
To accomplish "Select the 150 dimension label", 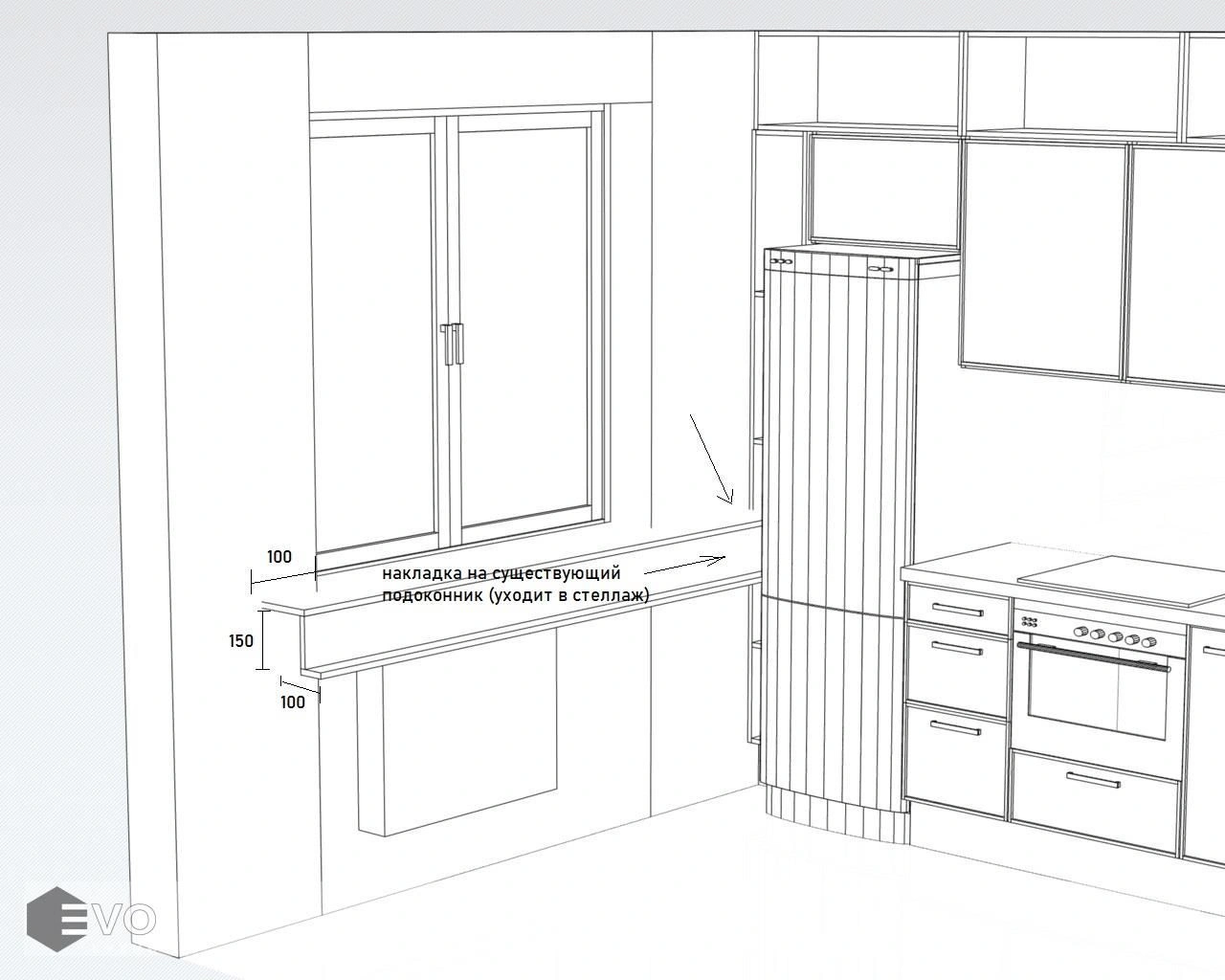I will 241,641.
